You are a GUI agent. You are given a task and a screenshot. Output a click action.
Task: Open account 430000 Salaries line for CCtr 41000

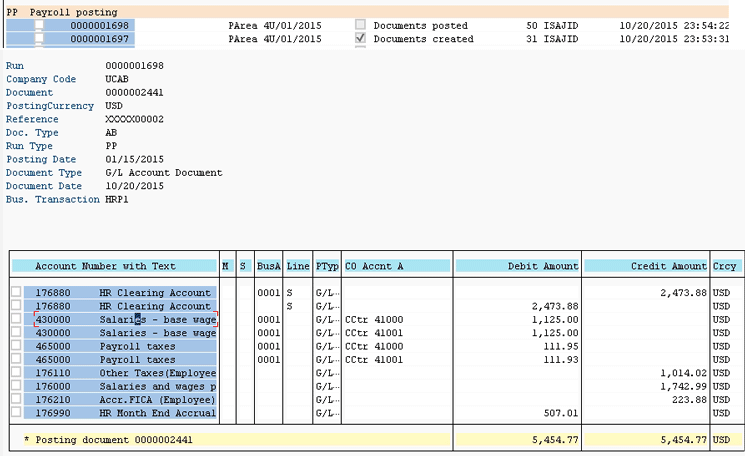[x=126, y=320]
